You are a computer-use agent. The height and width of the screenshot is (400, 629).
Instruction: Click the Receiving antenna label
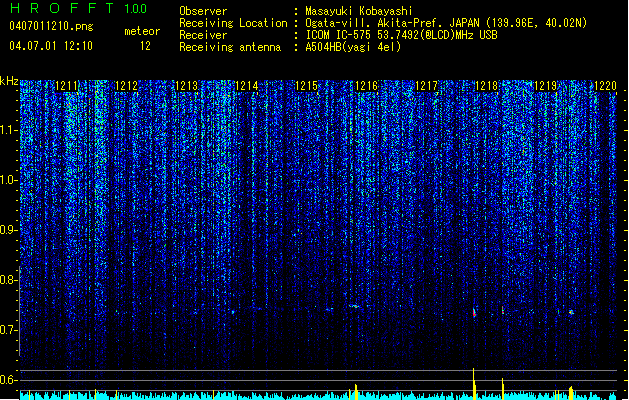coord(230,47)
